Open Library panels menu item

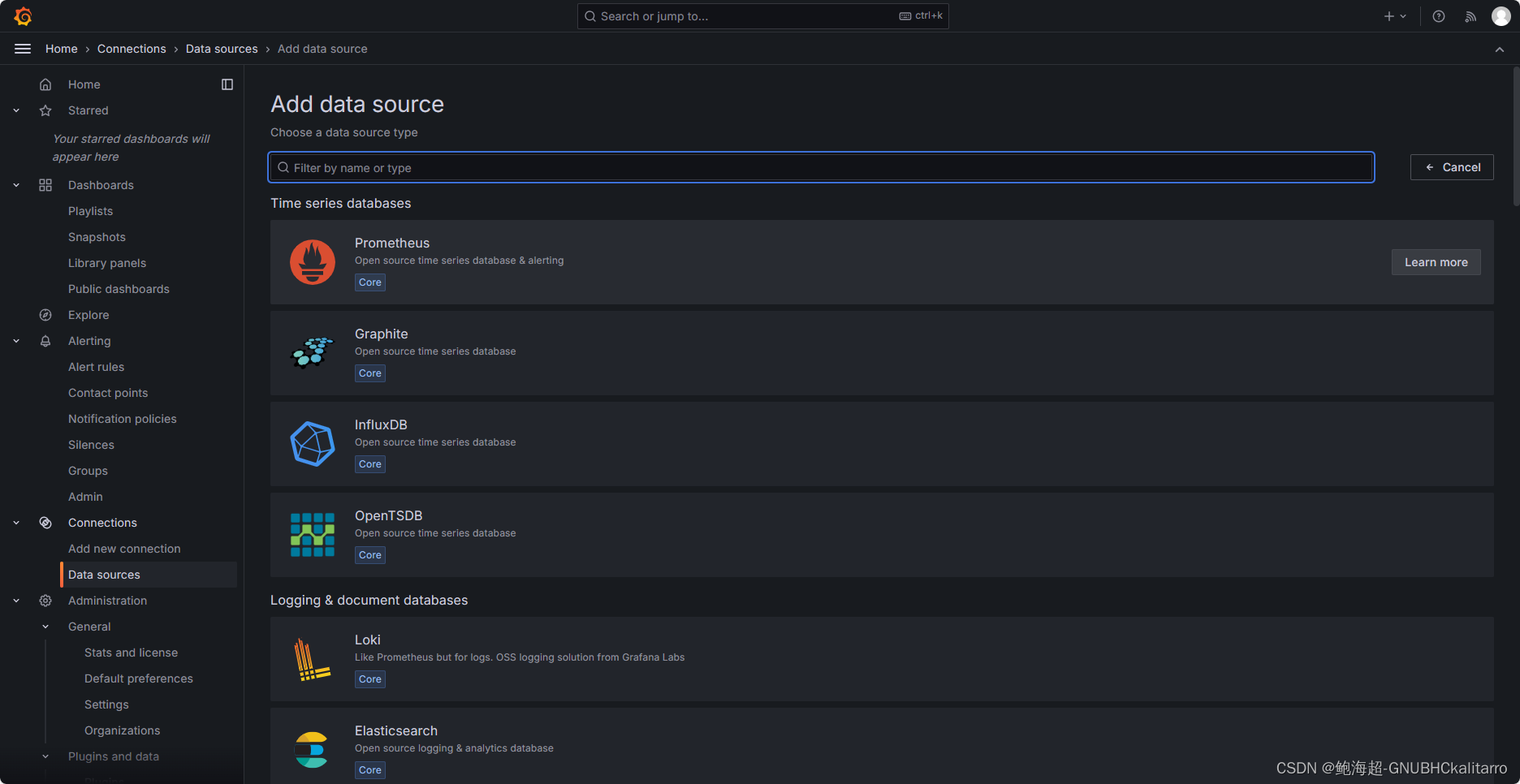tap(107, 263)
